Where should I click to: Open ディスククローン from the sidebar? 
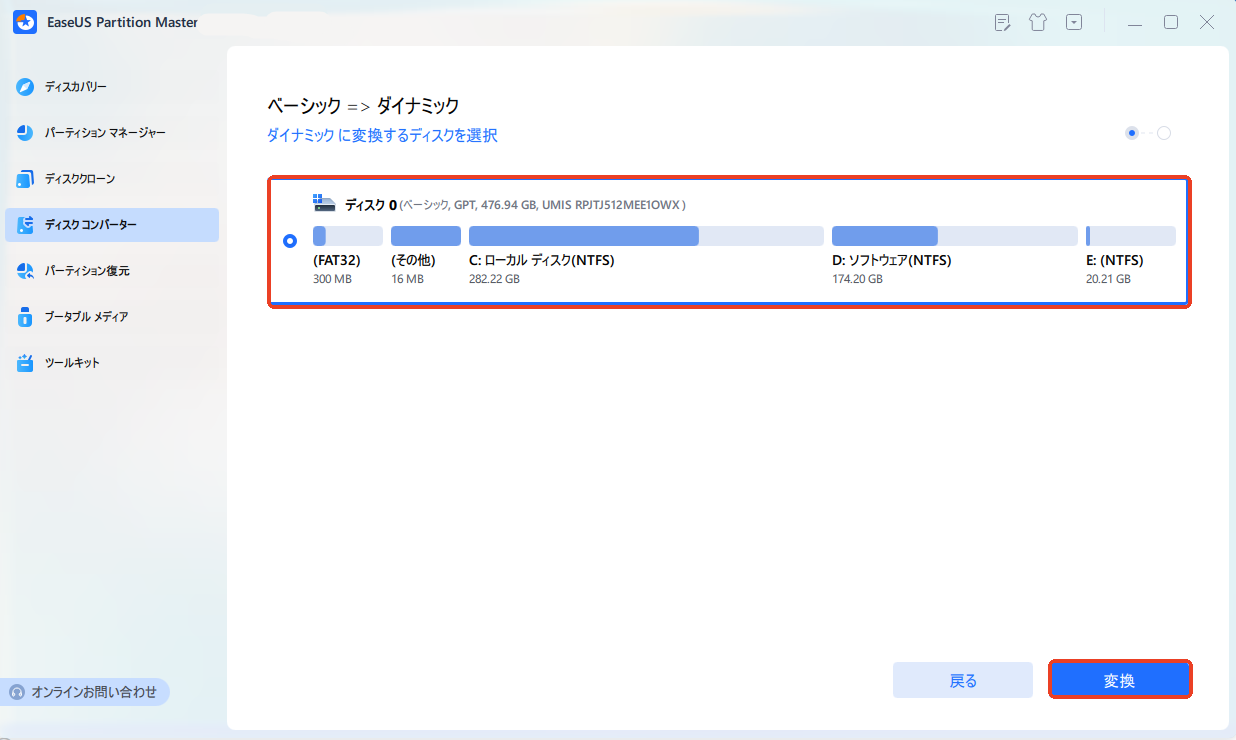click(80, 179)
